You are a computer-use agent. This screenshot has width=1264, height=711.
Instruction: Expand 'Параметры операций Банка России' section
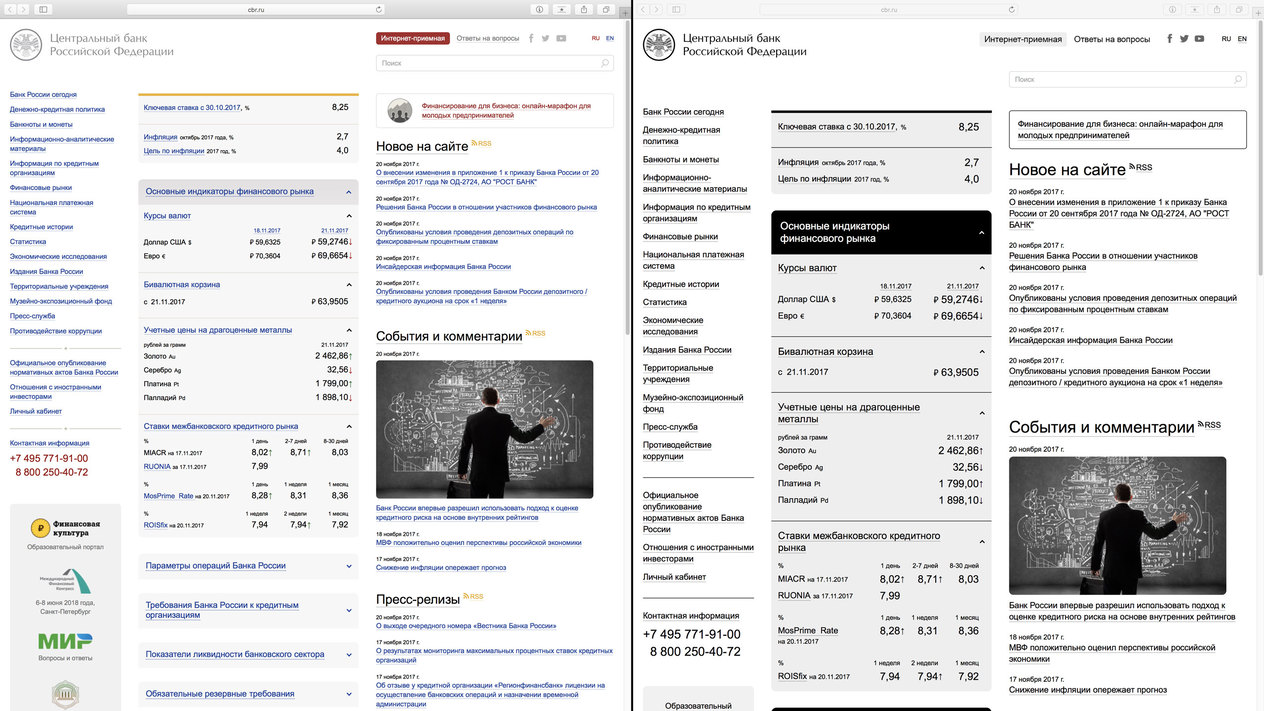[349, 566]
